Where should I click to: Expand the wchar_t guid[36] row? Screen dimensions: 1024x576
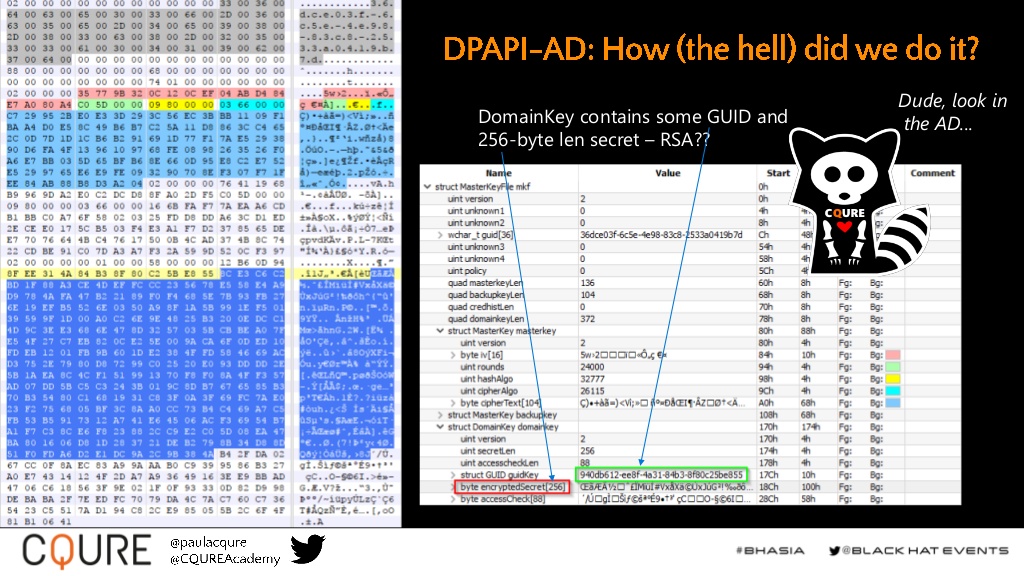pyautogui.click(x=441, y=235)
